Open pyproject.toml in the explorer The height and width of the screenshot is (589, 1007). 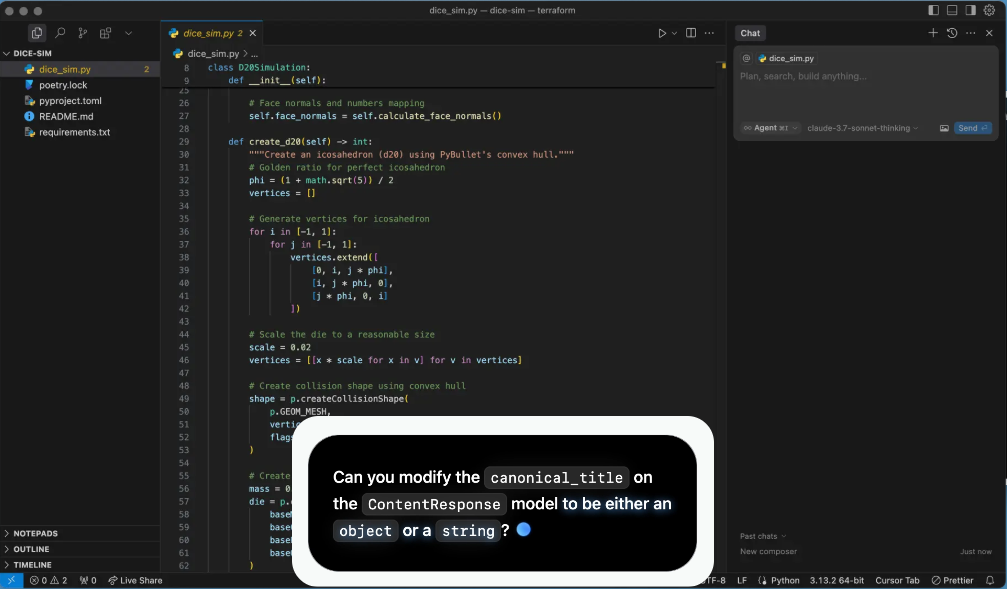70,101
